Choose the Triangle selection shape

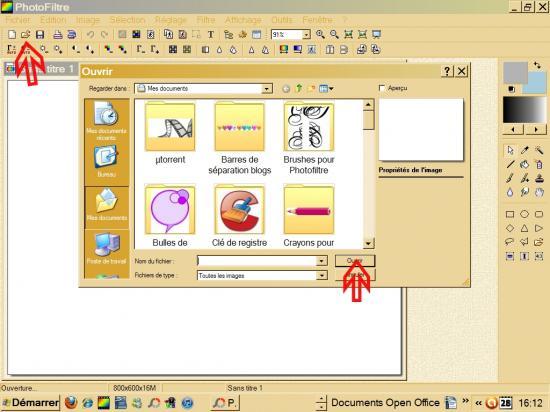click(x=524, y=228)
